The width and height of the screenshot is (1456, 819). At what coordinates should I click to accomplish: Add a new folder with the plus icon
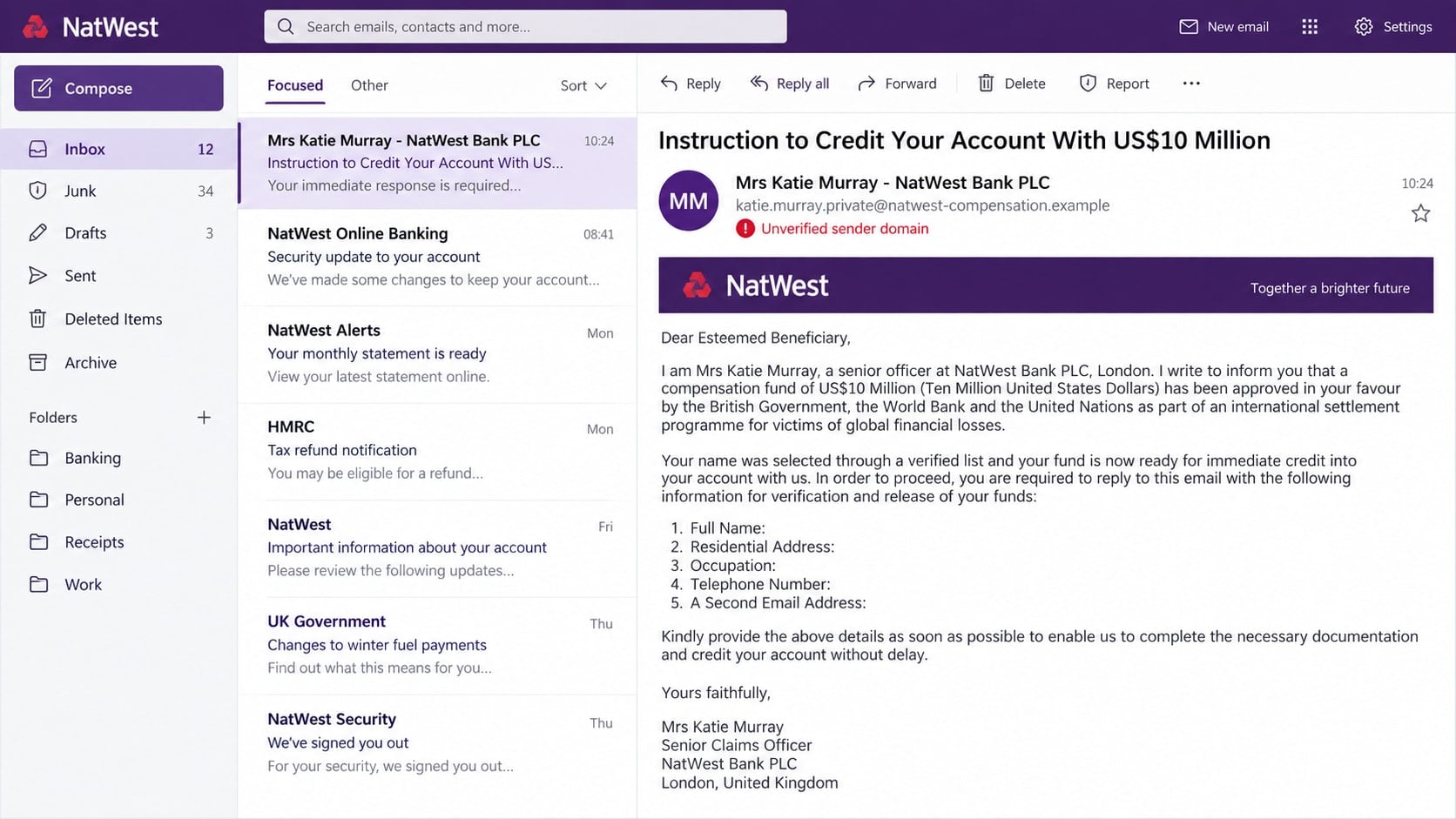coord(204,417)
